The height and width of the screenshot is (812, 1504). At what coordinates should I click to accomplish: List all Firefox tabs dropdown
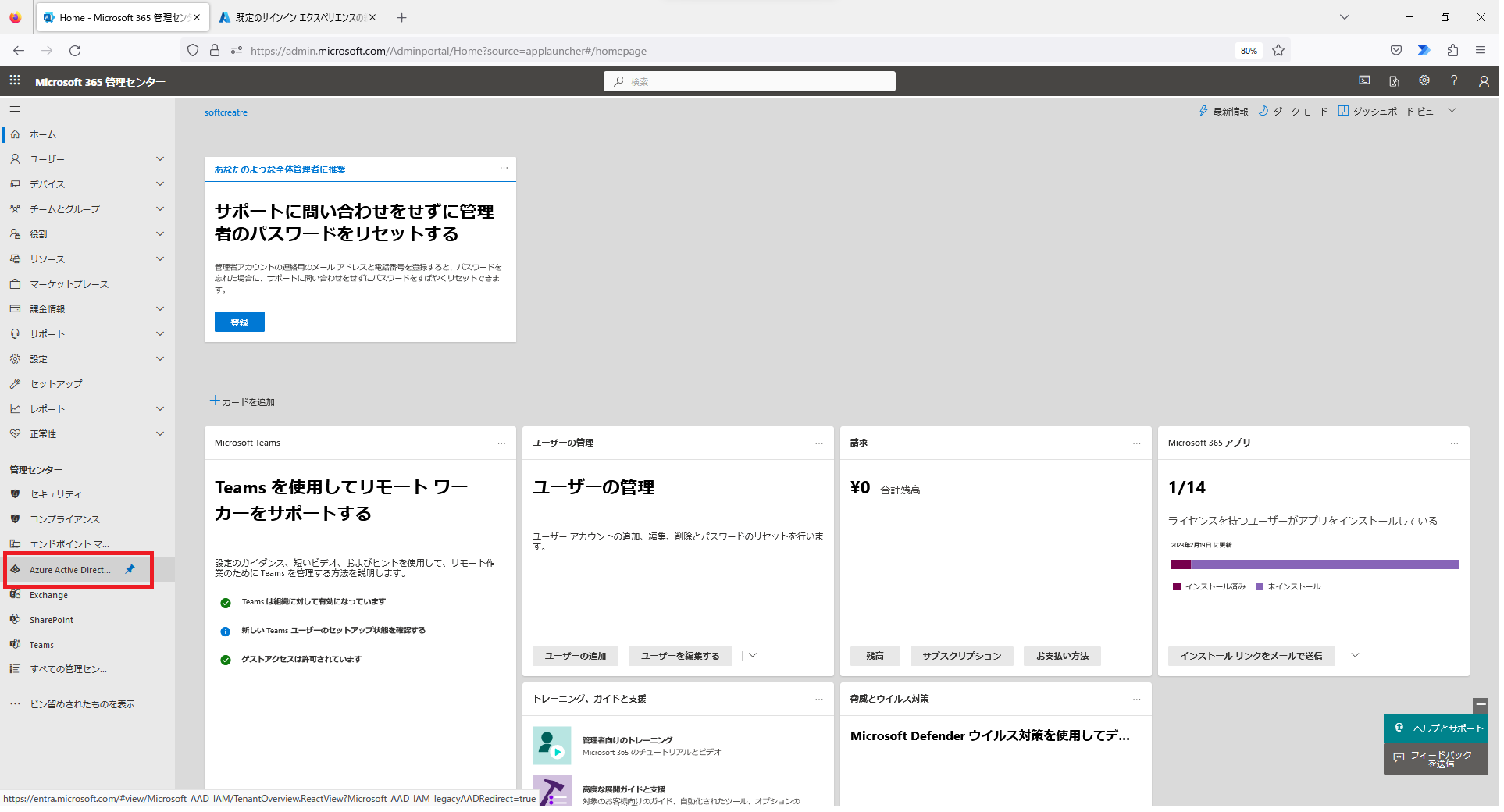click(1345, 17)
